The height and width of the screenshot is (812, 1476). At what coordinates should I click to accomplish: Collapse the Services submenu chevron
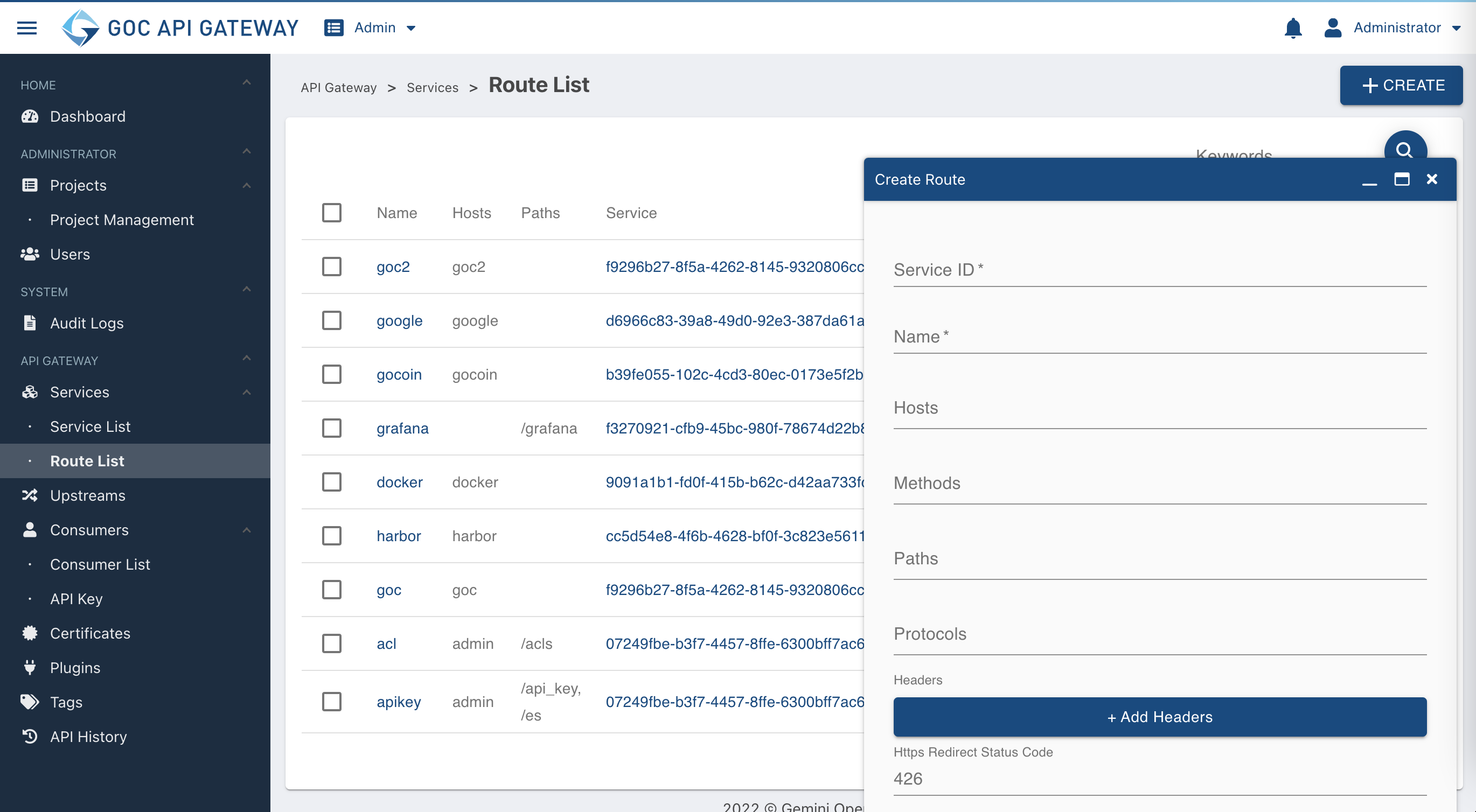[x=246, y=392]
